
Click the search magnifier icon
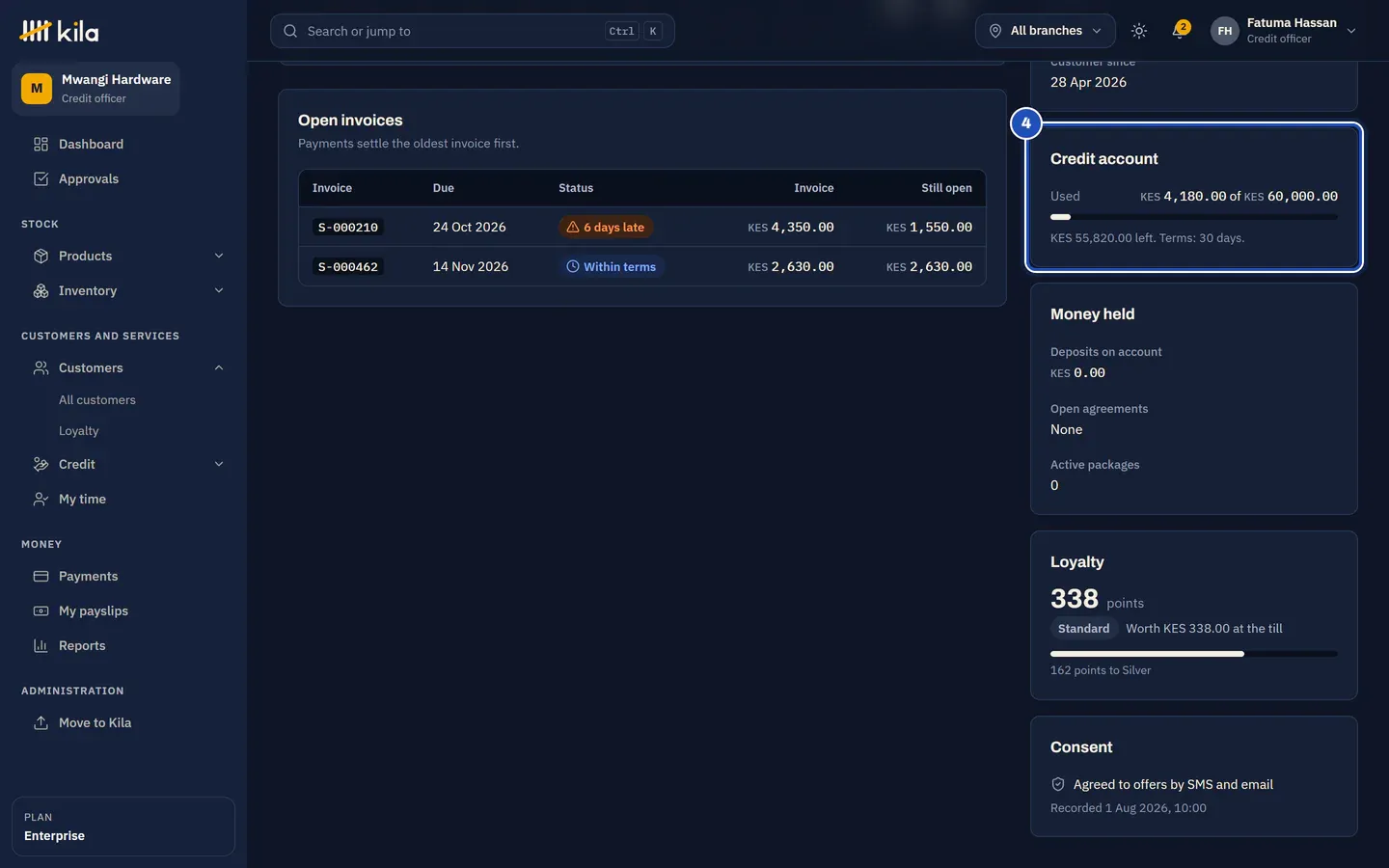290,31
